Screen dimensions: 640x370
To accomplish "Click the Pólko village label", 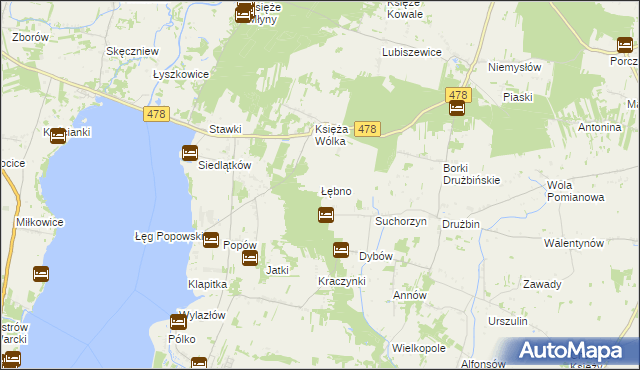I will coord(182,339).
